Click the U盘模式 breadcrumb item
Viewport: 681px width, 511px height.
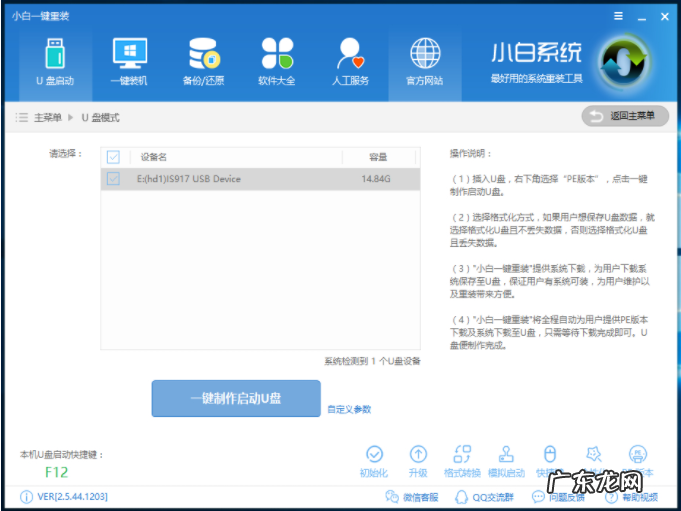[100, 117]
